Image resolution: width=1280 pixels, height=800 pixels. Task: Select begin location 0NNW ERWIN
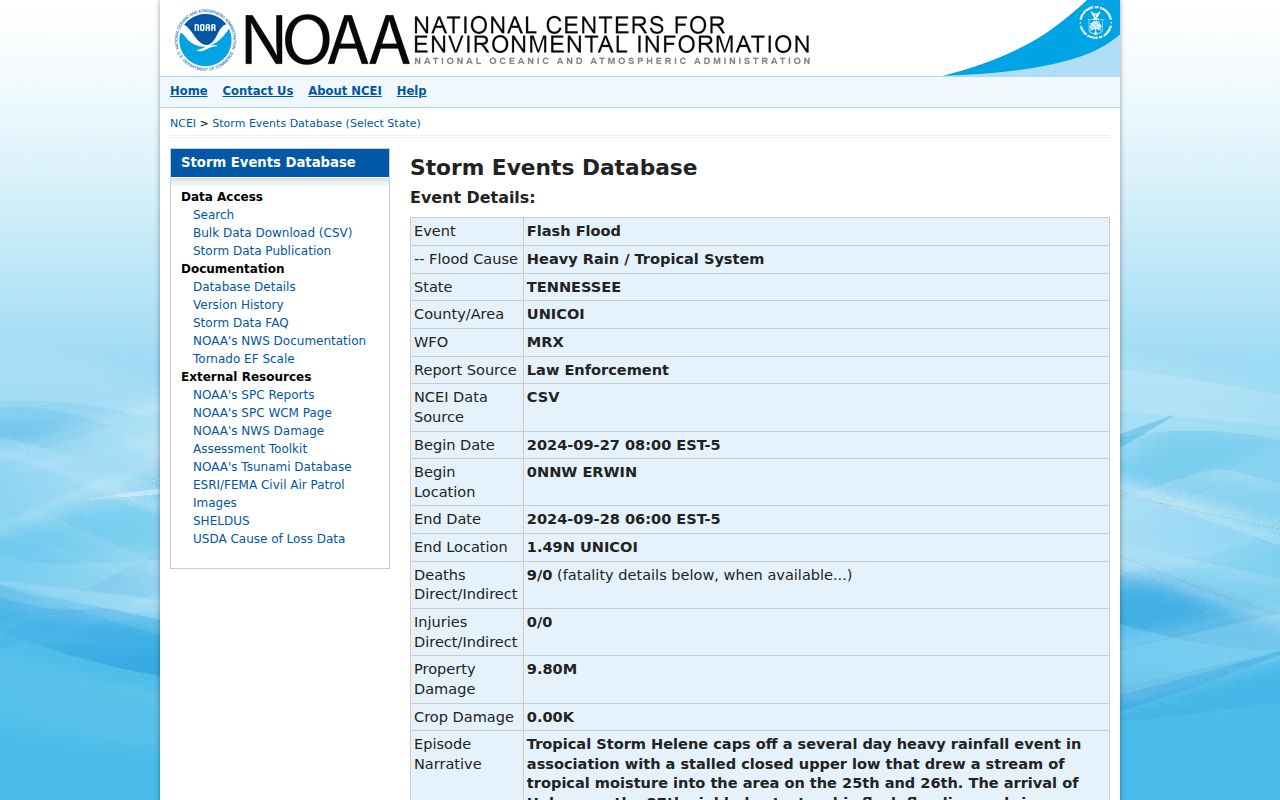[x=582, y=472]
